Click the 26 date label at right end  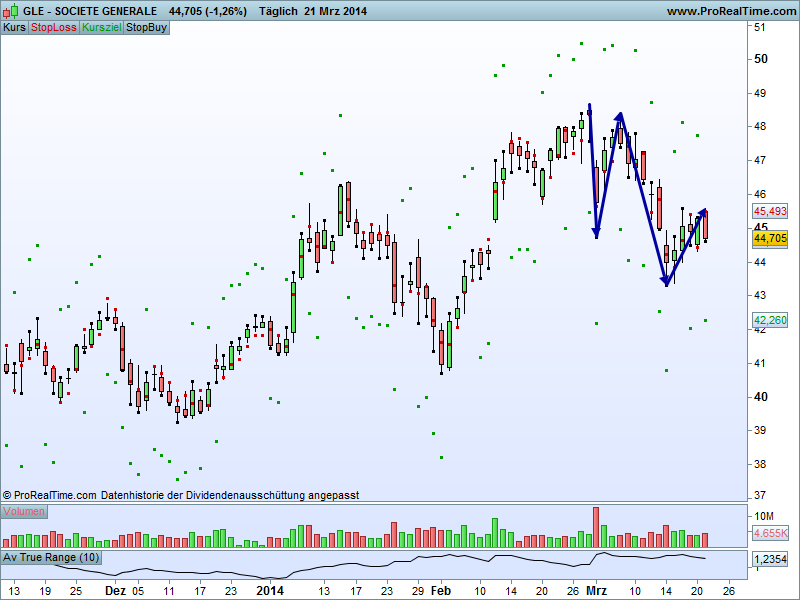[729, 591]
